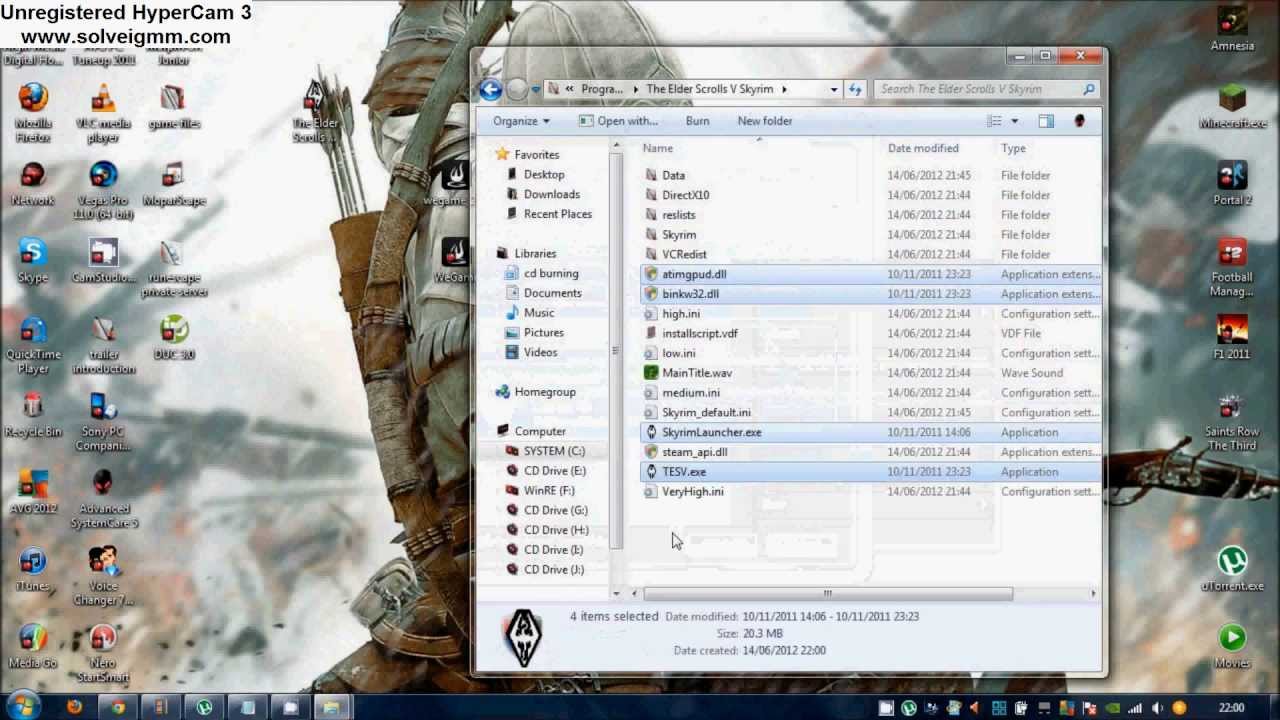
Task: Open the Movies desktop shortcut
Action: pos(1232,646)
